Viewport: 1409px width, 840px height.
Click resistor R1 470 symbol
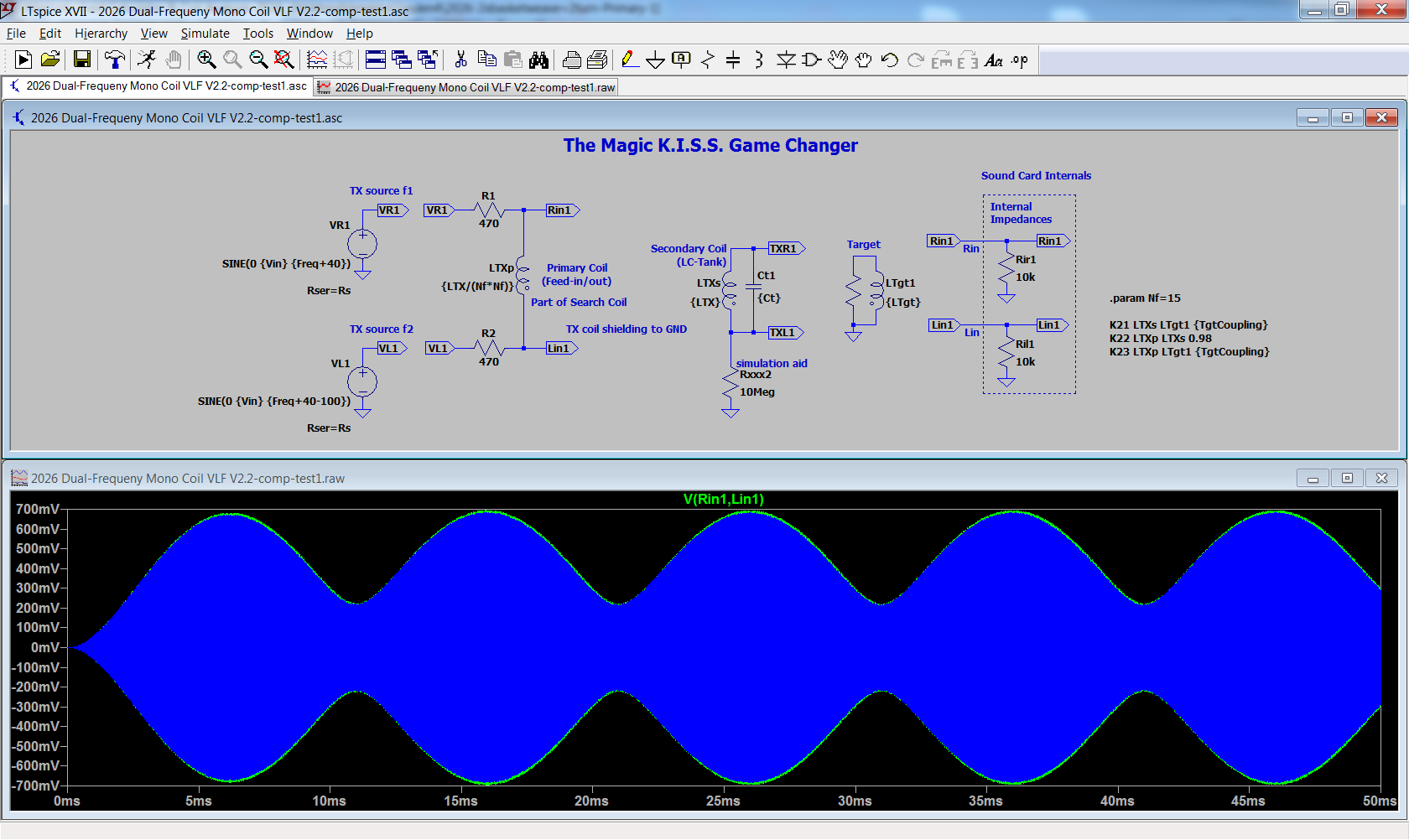coord(489,210)
